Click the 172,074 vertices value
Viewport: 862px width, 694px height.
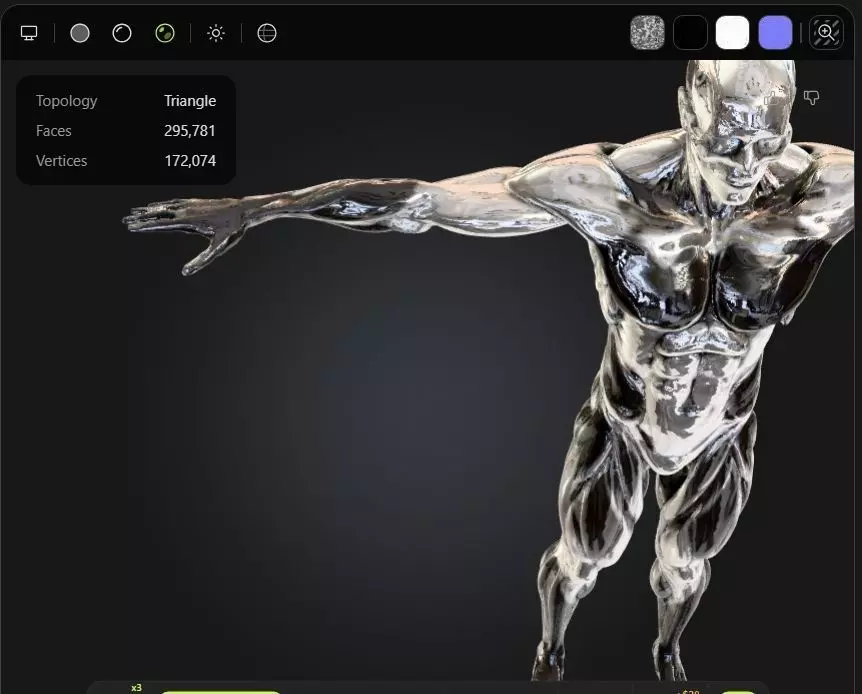pos(190,161)
